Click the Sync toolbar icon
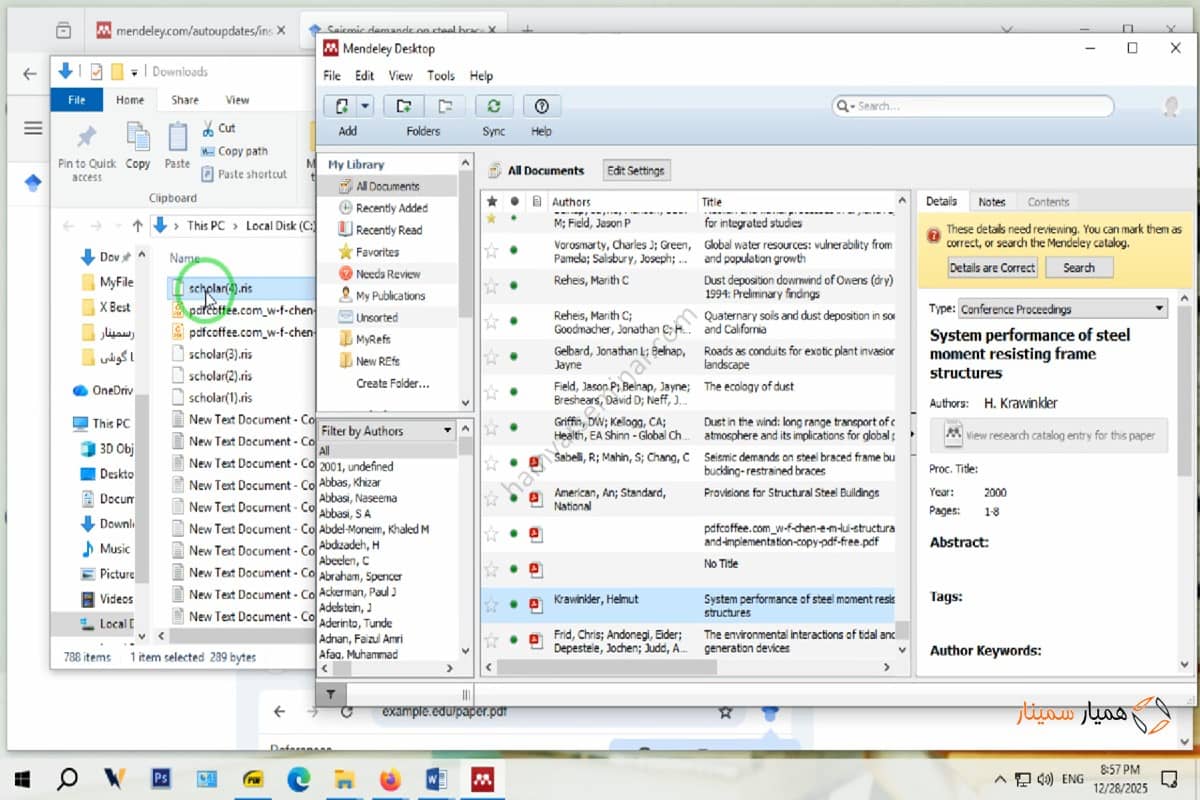 coord(493,106)
